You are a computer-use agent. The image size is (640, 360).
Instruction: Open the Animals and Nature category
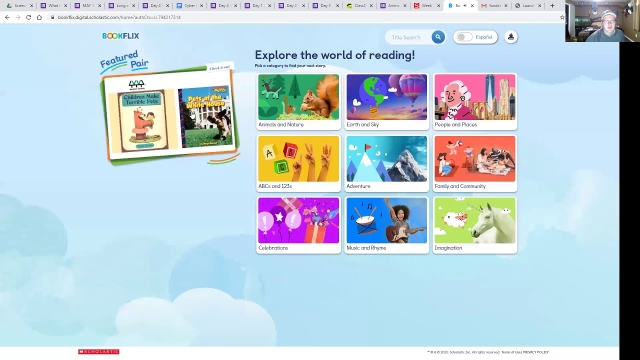[x=298, y=101]
